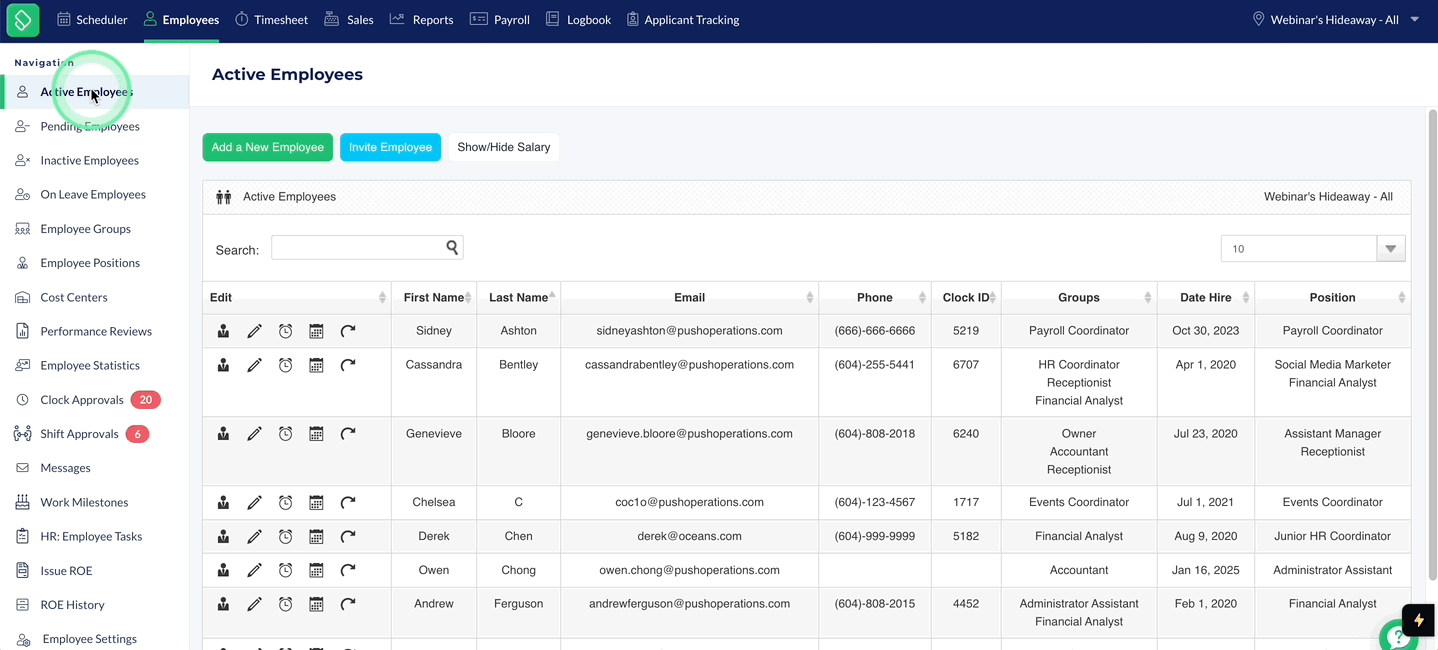Open the Payroll tab
Viewport: 1438px width, 650px height.
(500, 19)
